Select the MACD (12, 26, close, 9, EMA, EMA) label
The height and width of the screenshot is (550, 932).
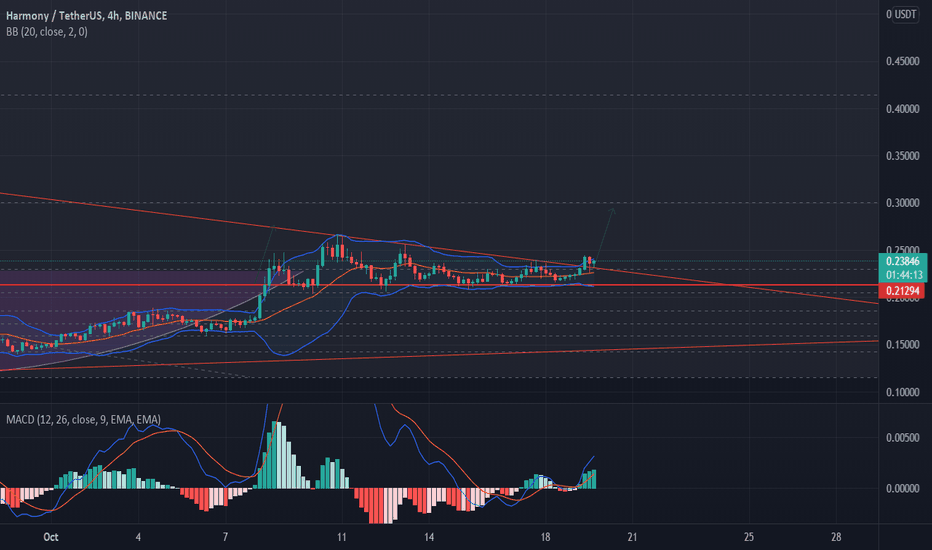[x=83, y=420]
